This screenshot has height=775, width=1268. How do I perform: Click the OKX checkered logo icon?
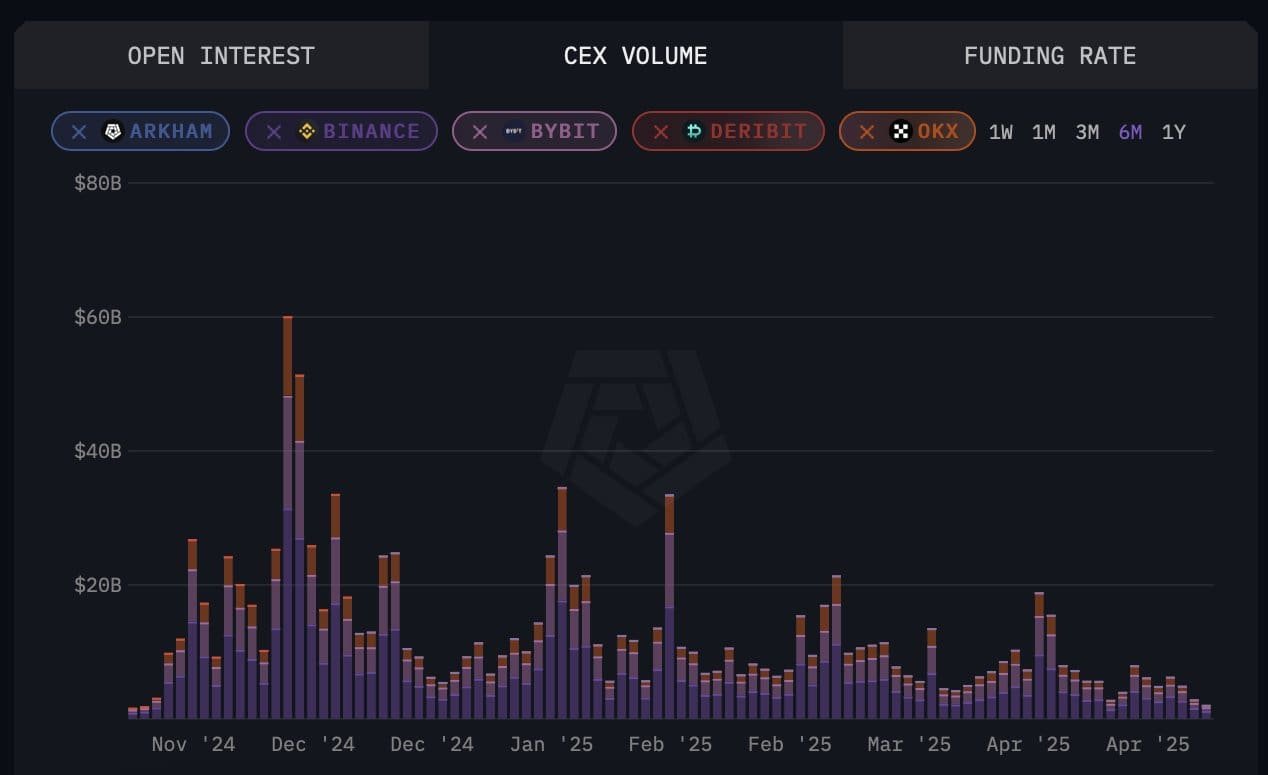pyautogui.click(x=902, y=131)
